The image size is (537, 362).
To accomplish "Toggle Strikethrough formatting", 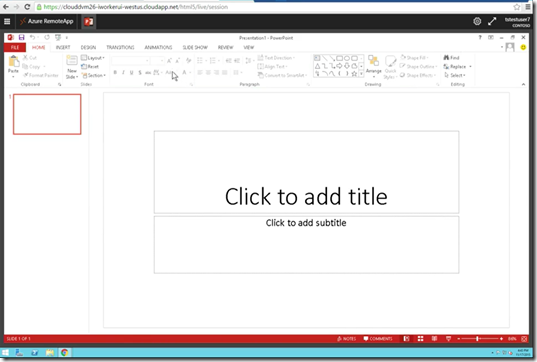I will [148, 72].
